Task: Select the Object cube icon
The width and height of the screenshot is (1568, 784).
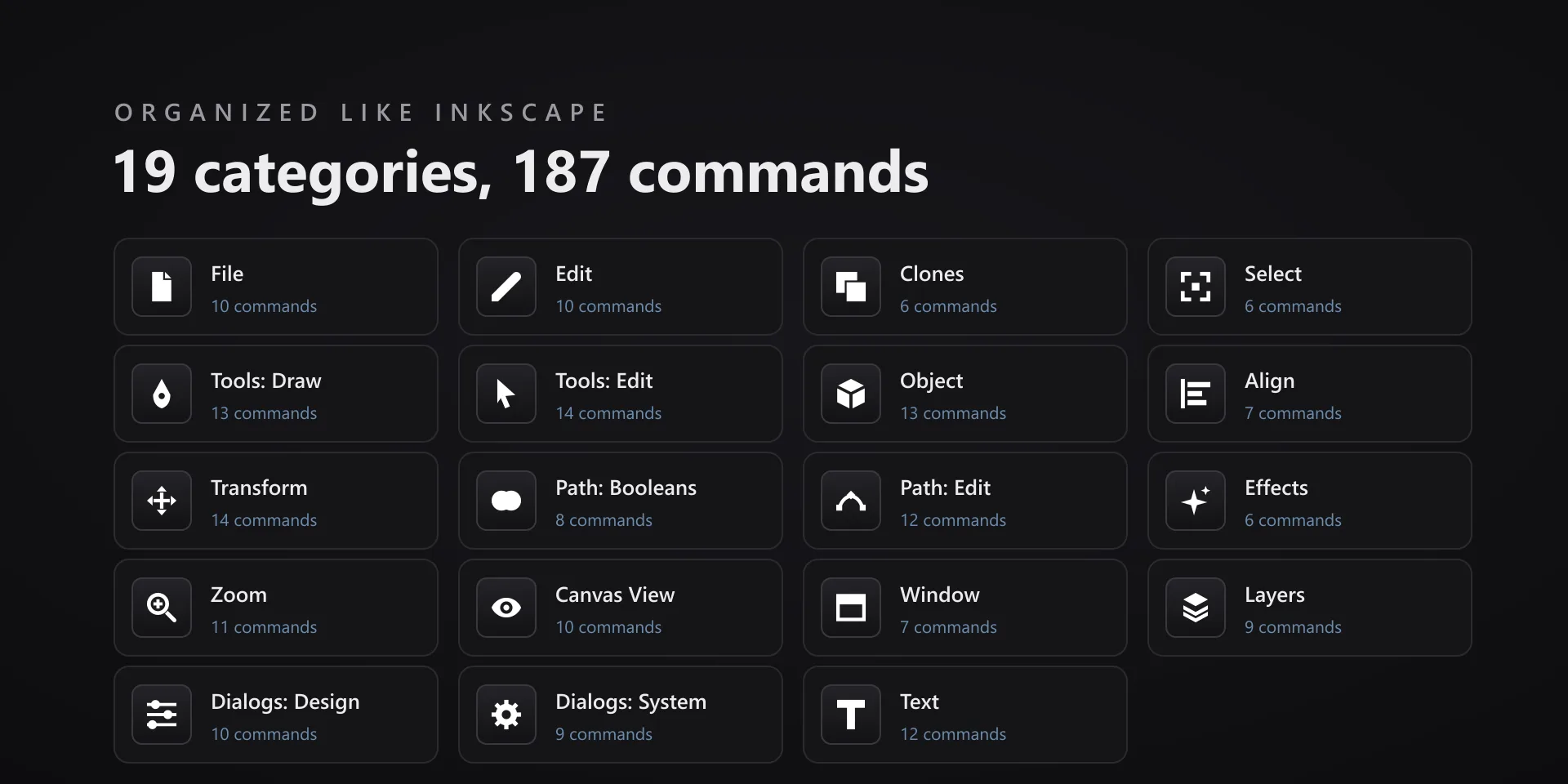Action: (851, 394)
